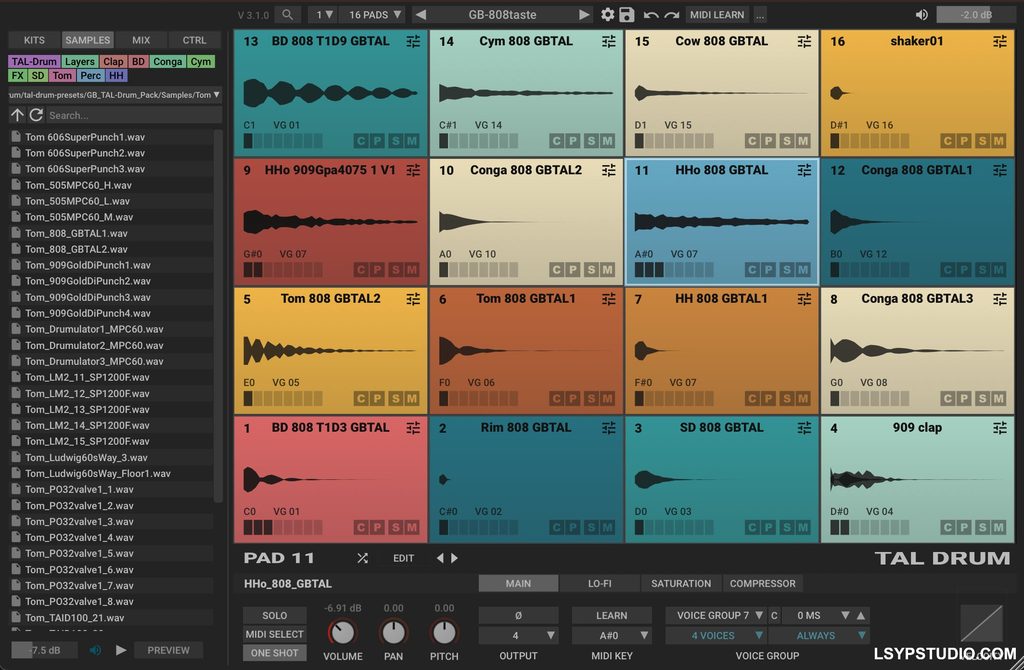Save preset with the floppy disk icon

coord(626,14)
